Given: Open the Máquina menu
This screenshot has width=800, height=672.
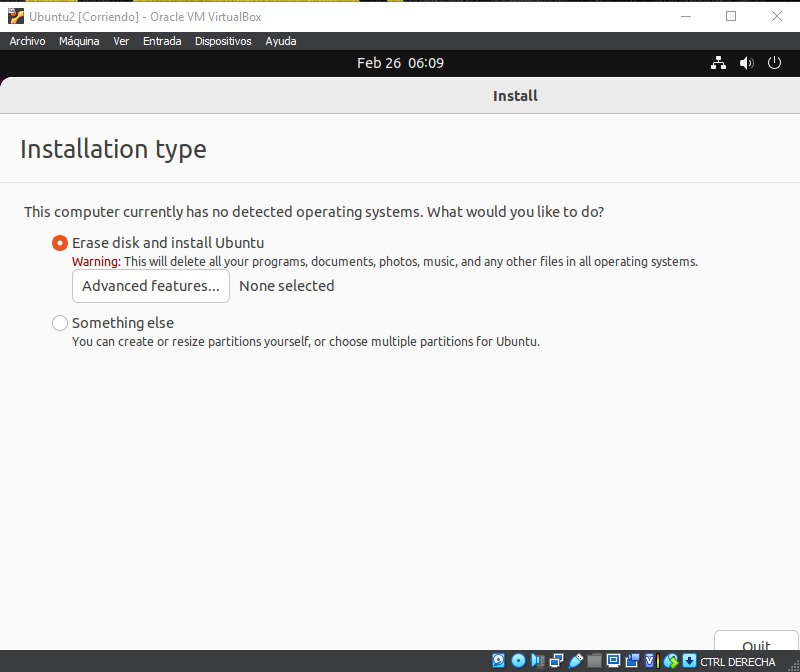Looking at the screenshot, I should [x=79, y=41].
